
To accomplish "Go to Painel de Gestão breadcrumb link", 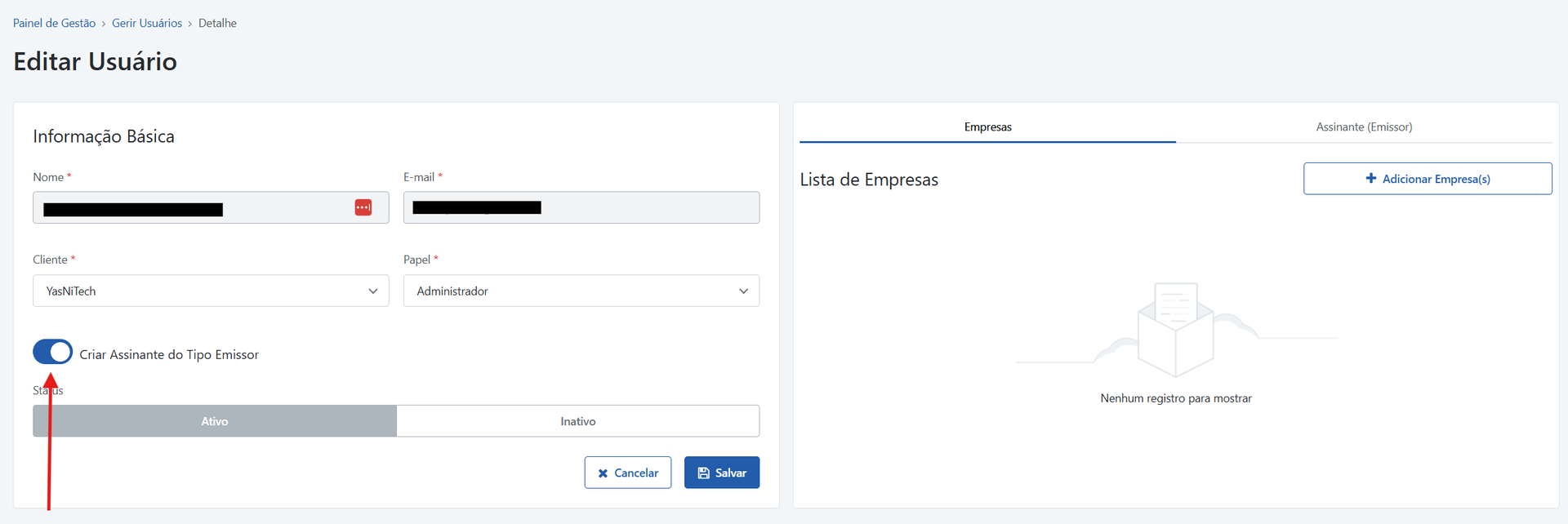I will click(x=54, y=24).
